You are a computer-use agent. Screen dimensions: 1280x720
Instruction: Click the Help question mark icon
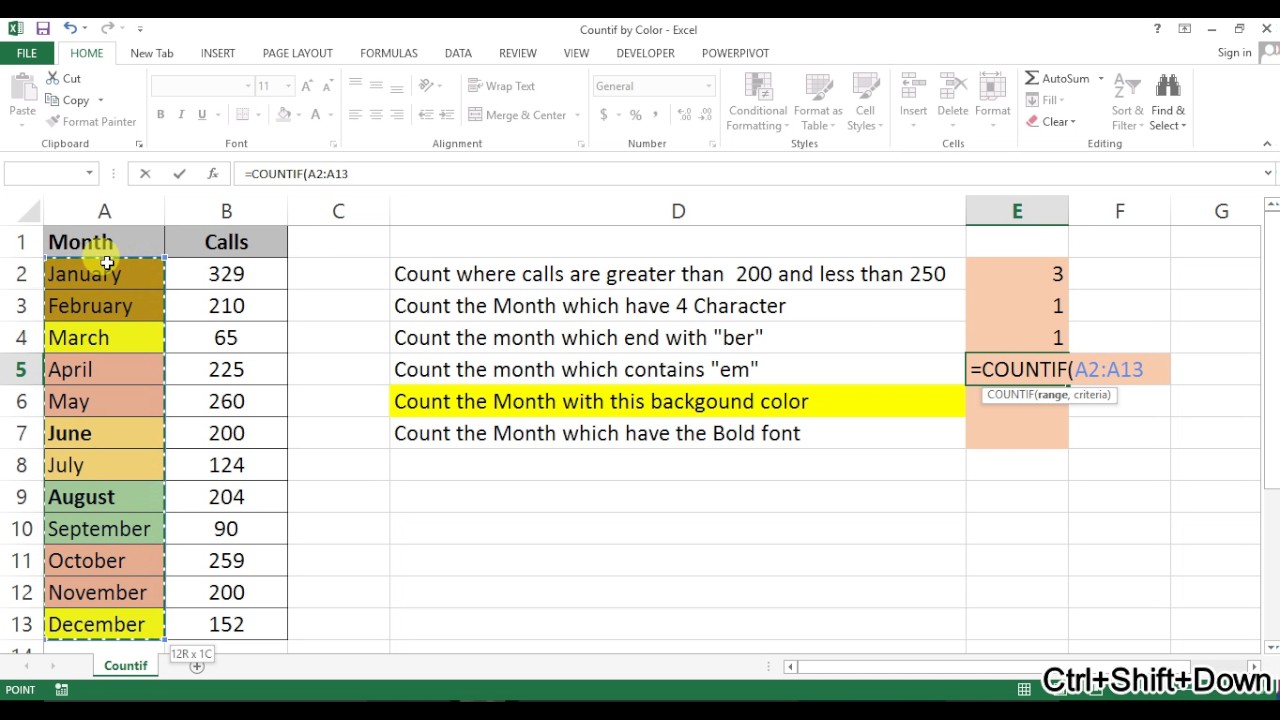[x=1157, y=29]
